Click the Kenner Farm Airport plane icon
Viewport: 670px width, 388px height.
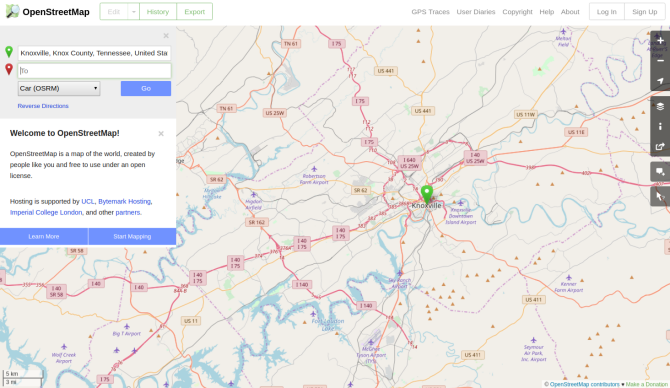(569, 277)
